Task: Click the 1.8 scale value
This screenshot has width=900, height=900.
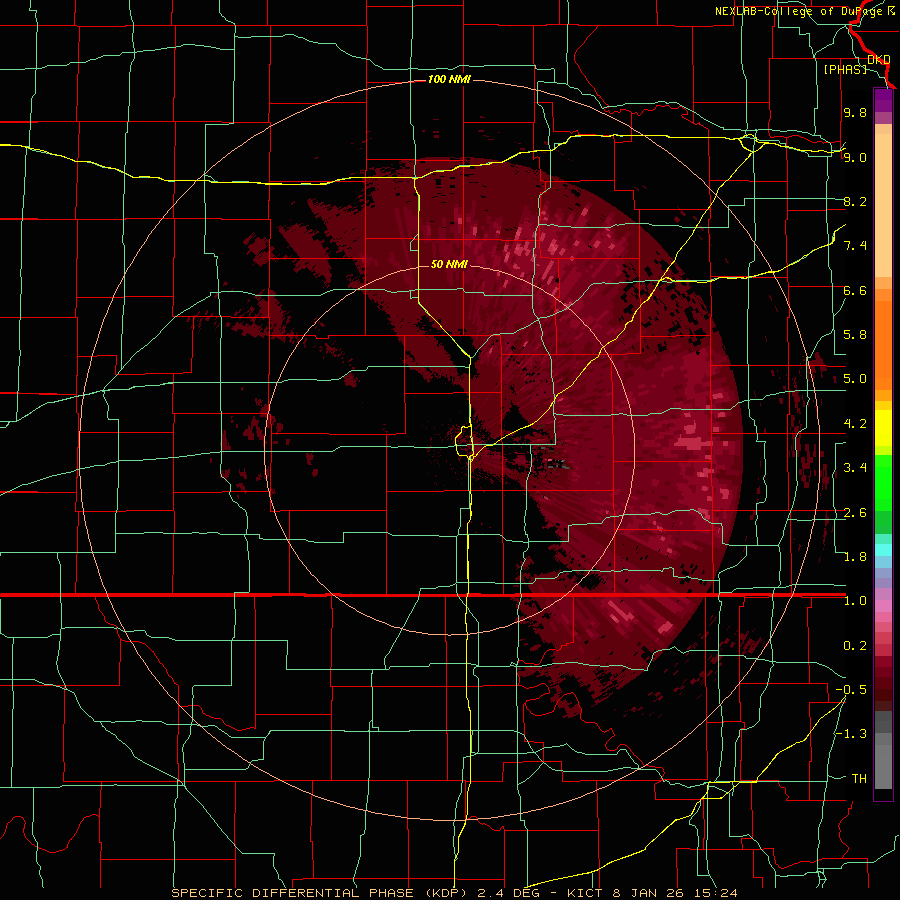Action: coord(855,557)
